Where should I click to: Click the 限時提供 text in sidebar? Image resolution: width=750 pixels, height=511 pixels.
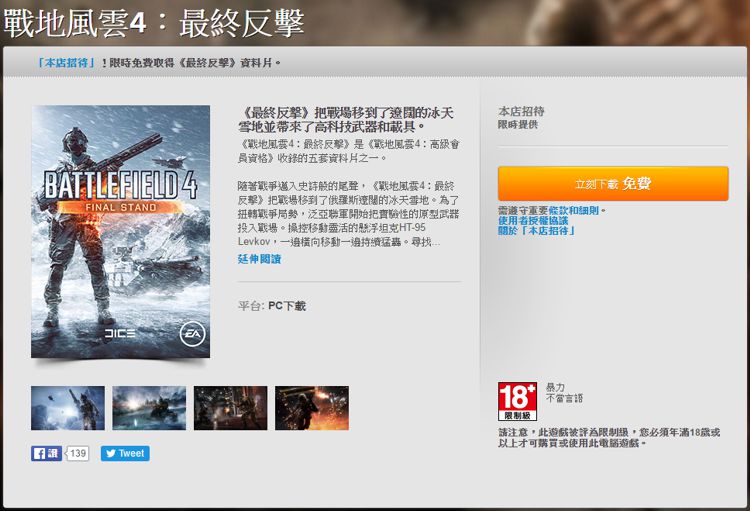coord(518,125)
